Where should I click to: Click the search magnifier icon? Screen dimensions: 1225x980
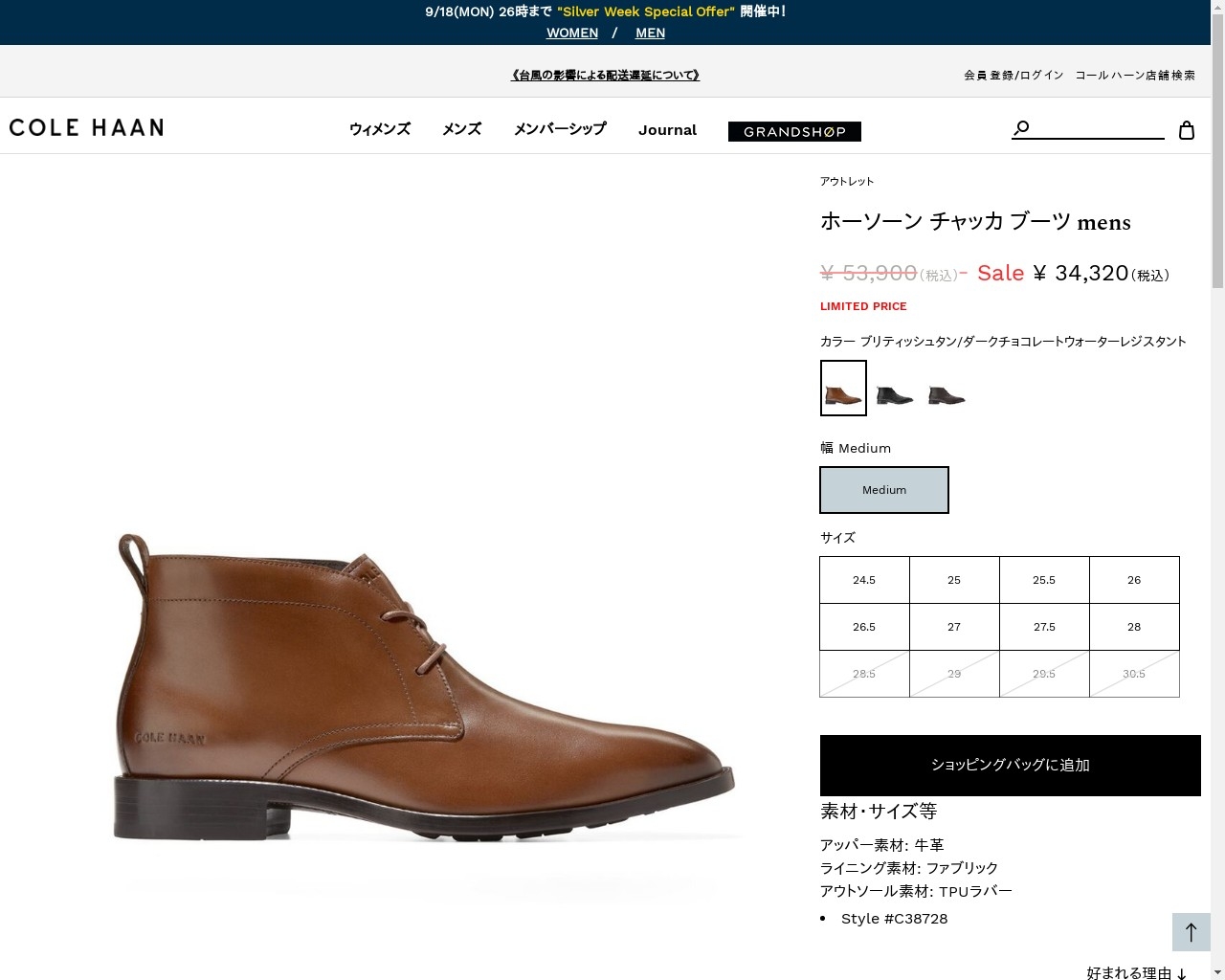pos(1021,128)
